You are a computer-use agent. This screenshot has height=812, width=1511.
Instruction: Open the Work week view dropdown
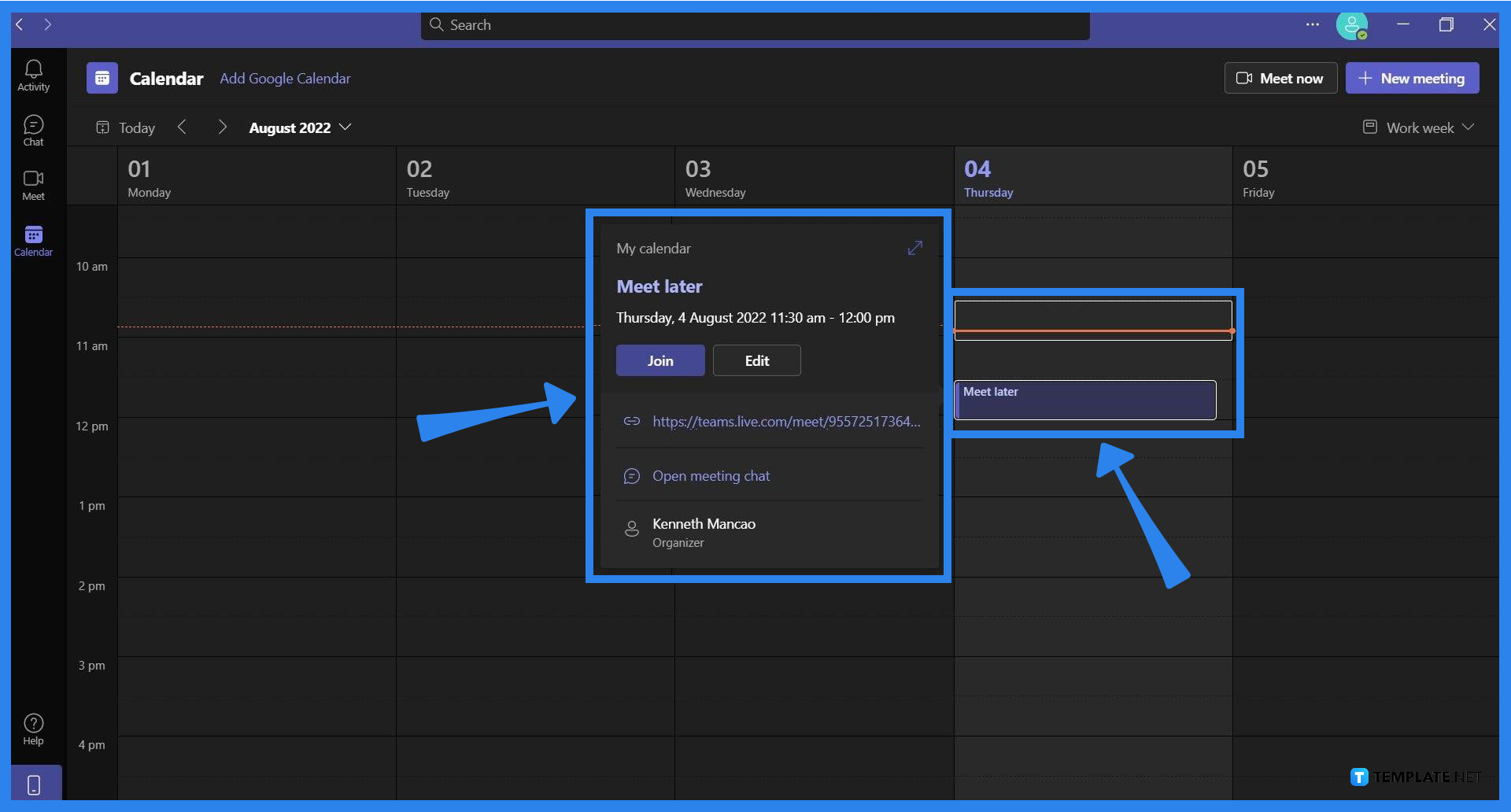[1417, 127]
